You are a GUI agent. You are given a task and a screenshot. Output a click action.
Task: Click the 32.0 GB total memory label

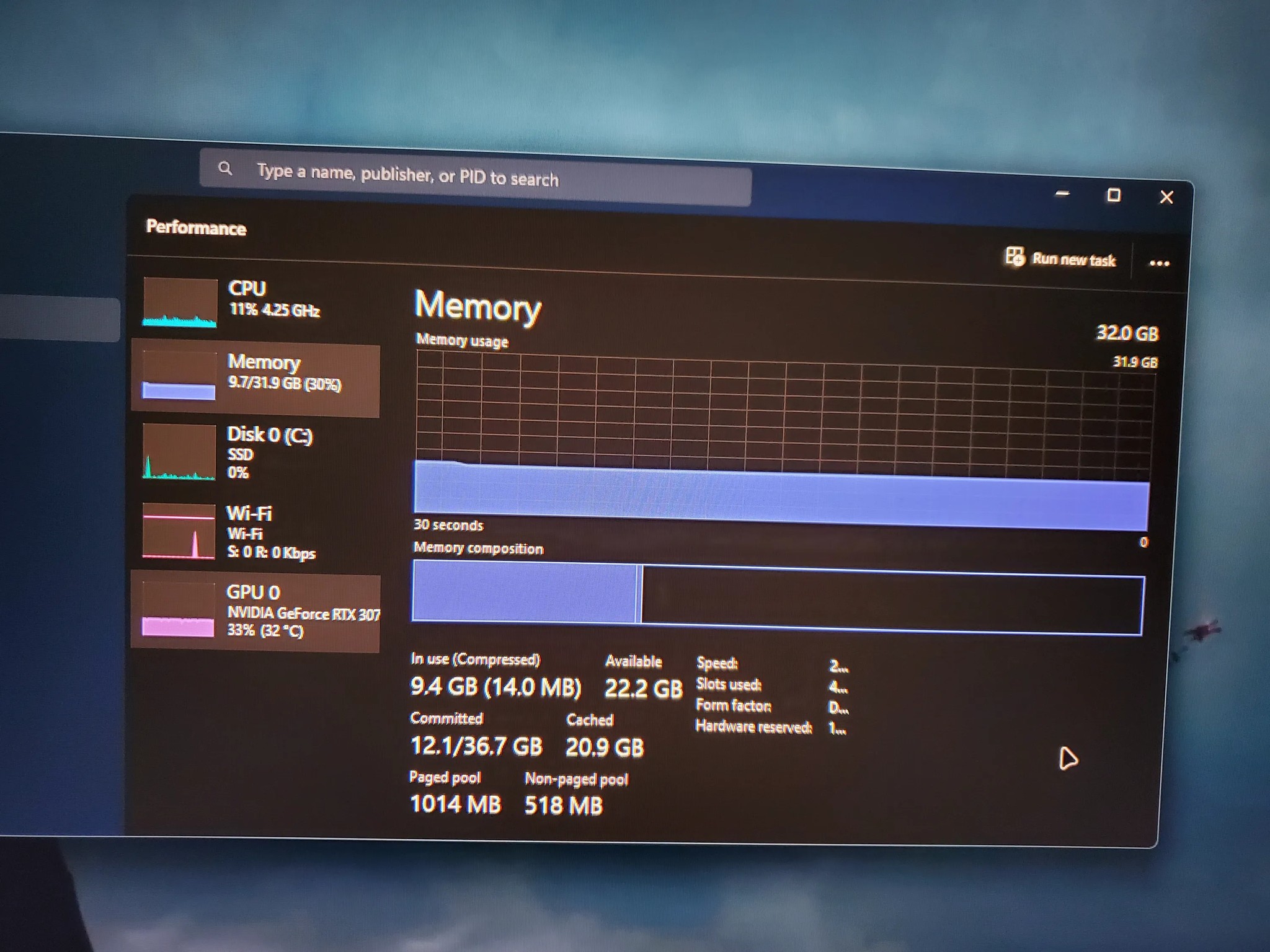point(1127,333)
